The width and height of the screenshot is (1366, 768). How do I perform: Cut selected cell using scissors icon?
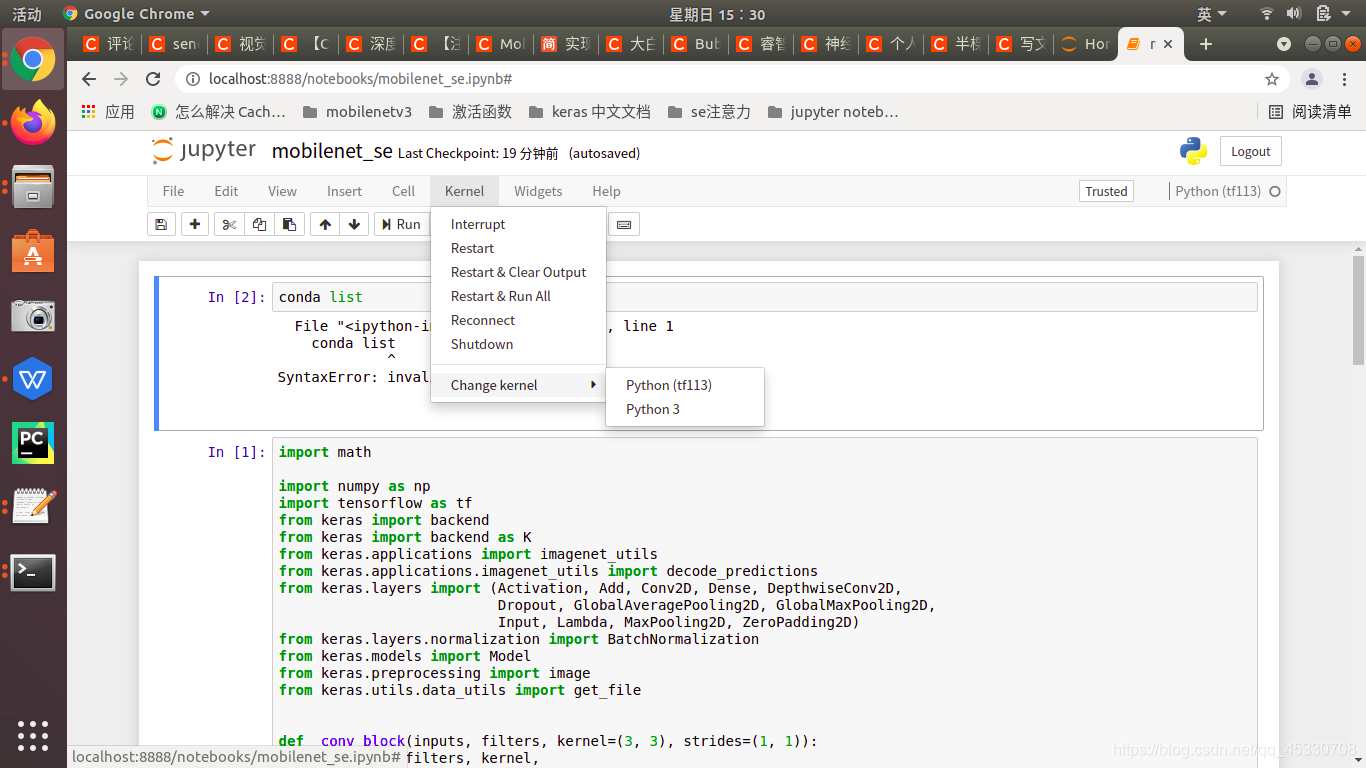pyautogui.click(x=229, y=224)
